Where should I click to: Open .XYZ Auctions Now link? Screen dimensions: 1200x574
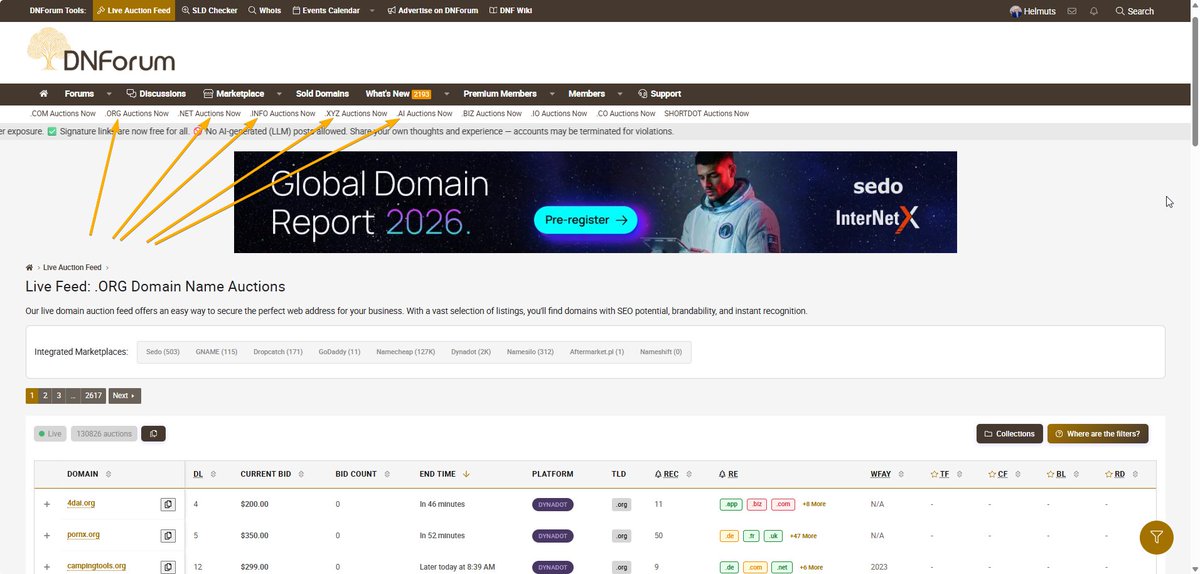coord(356,113)
